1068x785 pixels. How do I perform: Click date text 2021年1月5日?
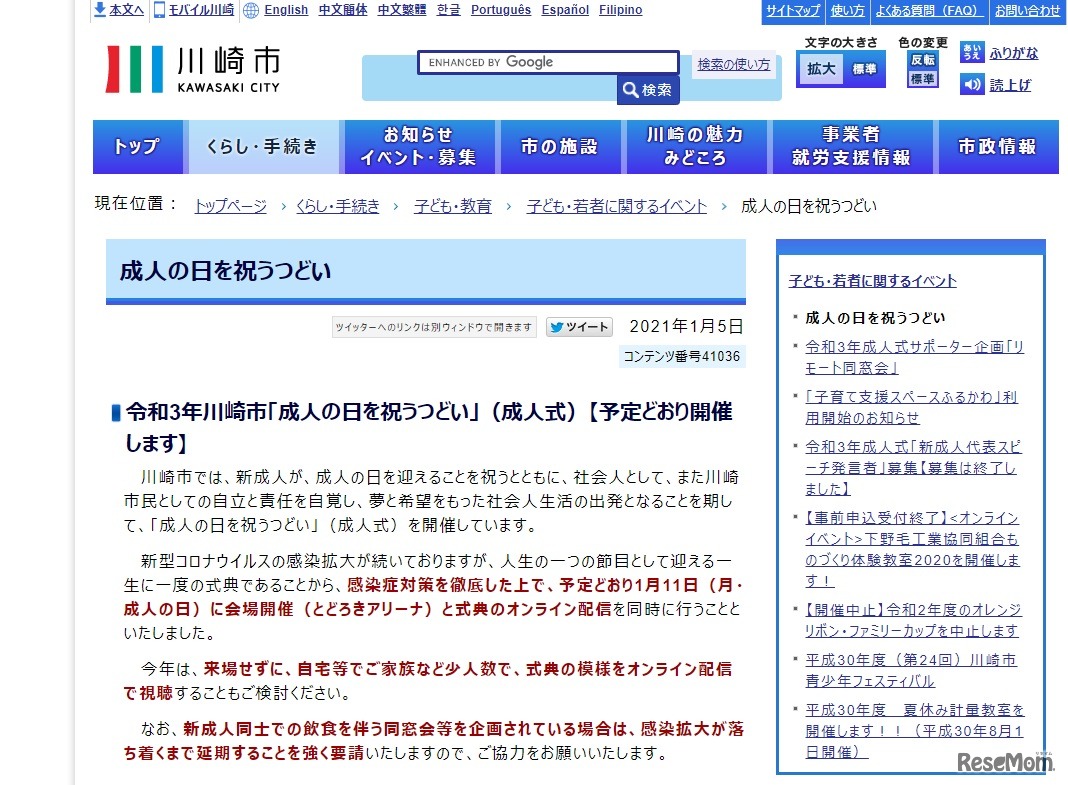pyautogui.click(x=686, y=327)
